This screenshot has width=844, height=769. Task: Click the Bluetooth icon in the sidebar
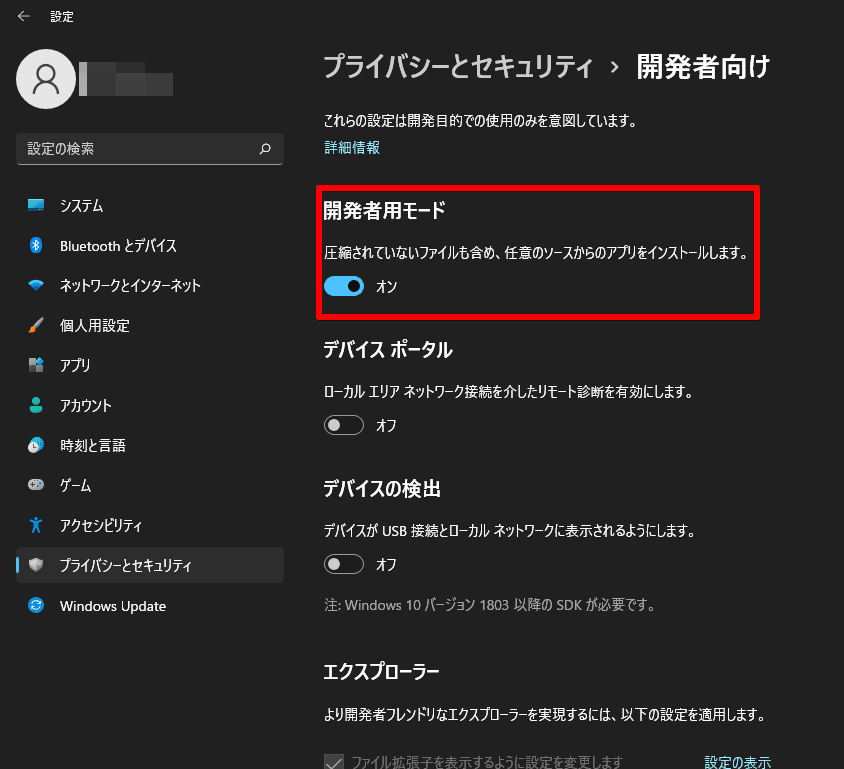(x=36, y=246)
